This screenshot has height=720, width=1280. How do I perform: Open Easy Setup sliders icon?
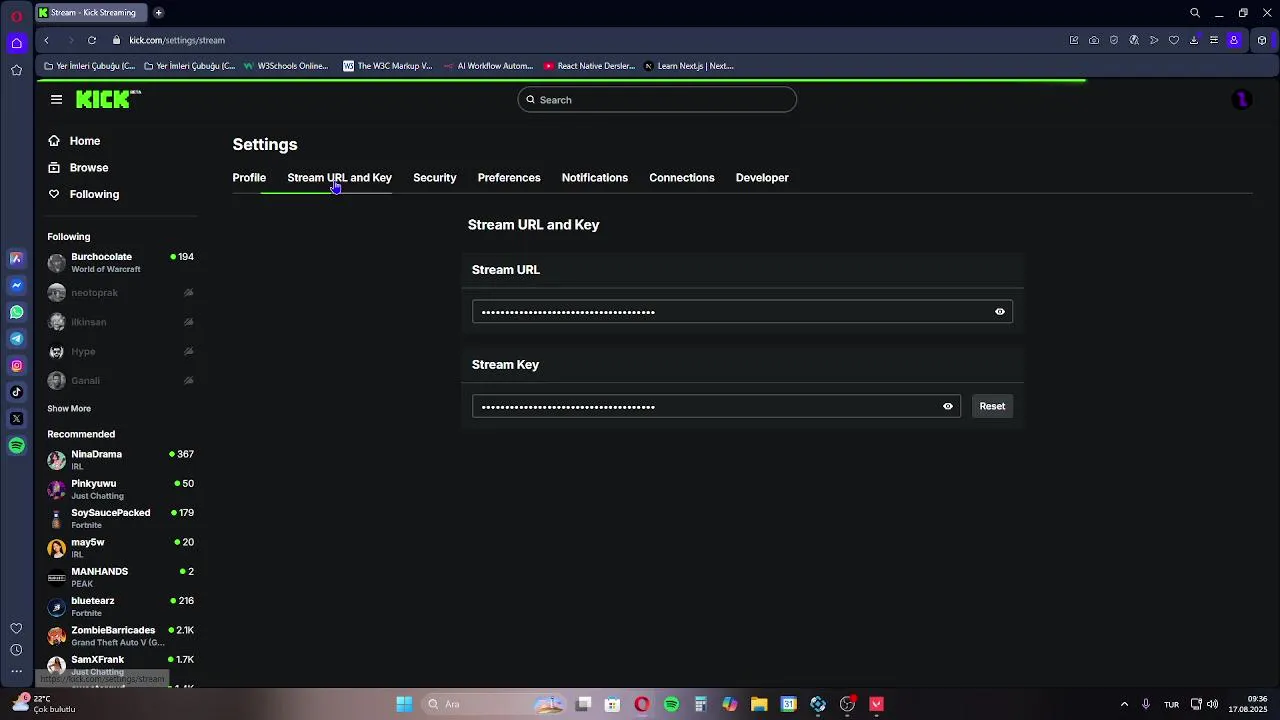(x=1214, y=40)
